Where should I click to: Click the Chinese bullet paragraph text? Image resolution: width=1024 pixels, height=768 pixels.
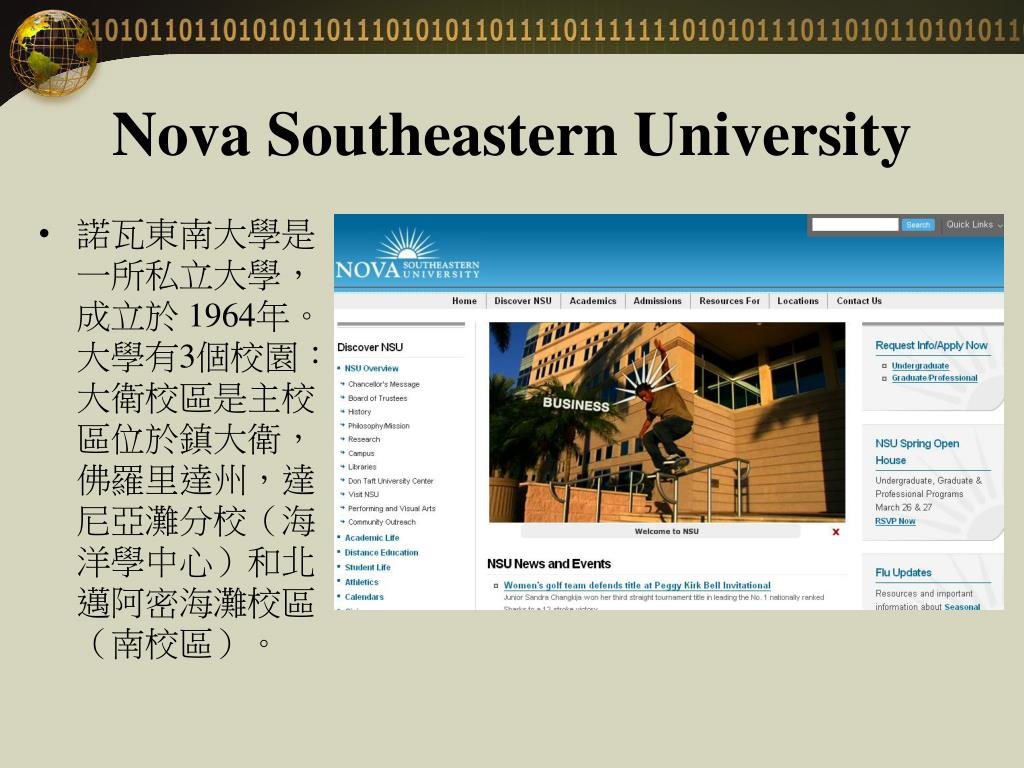(x=197, y=439)
